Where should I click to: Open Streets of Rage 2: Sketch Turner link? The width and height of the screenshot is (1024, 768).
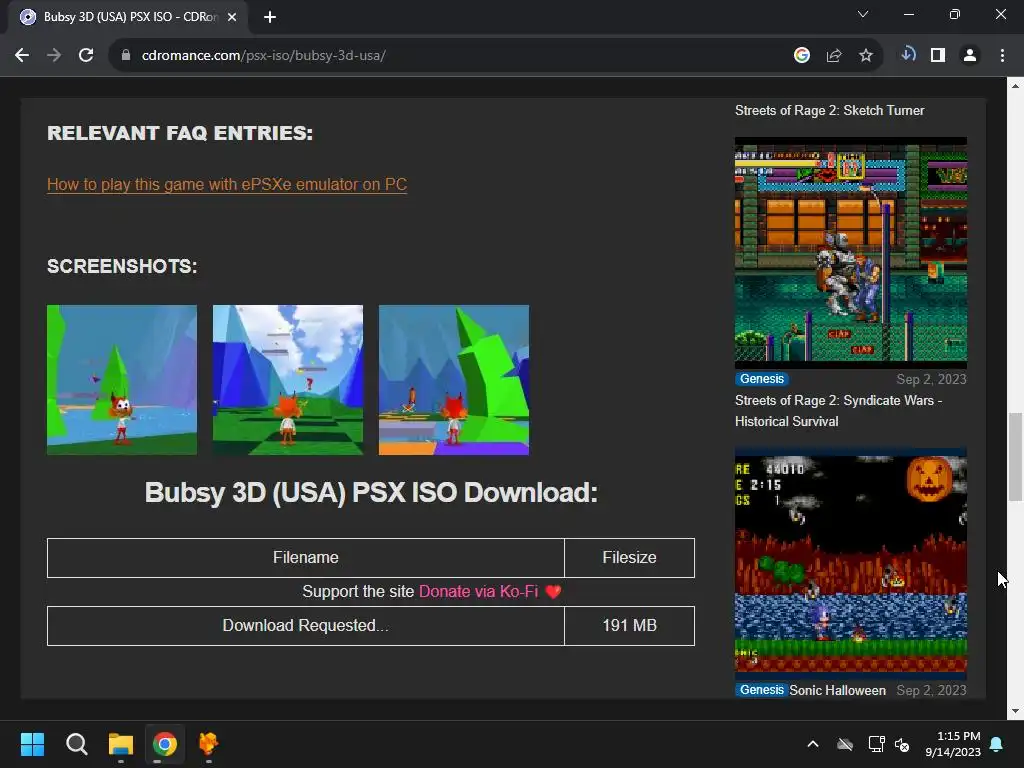tap(829, 110)
